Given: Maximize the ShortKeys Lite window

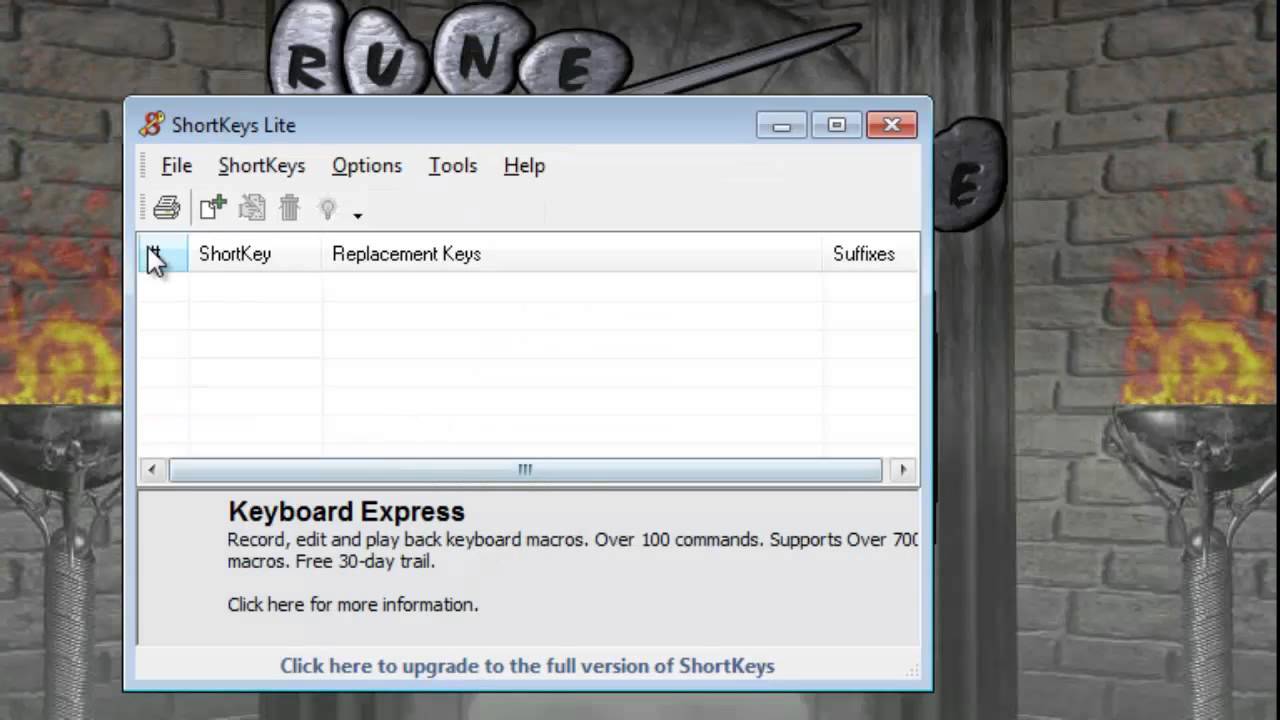Looking at the screenshot, I should click(837, 125).
